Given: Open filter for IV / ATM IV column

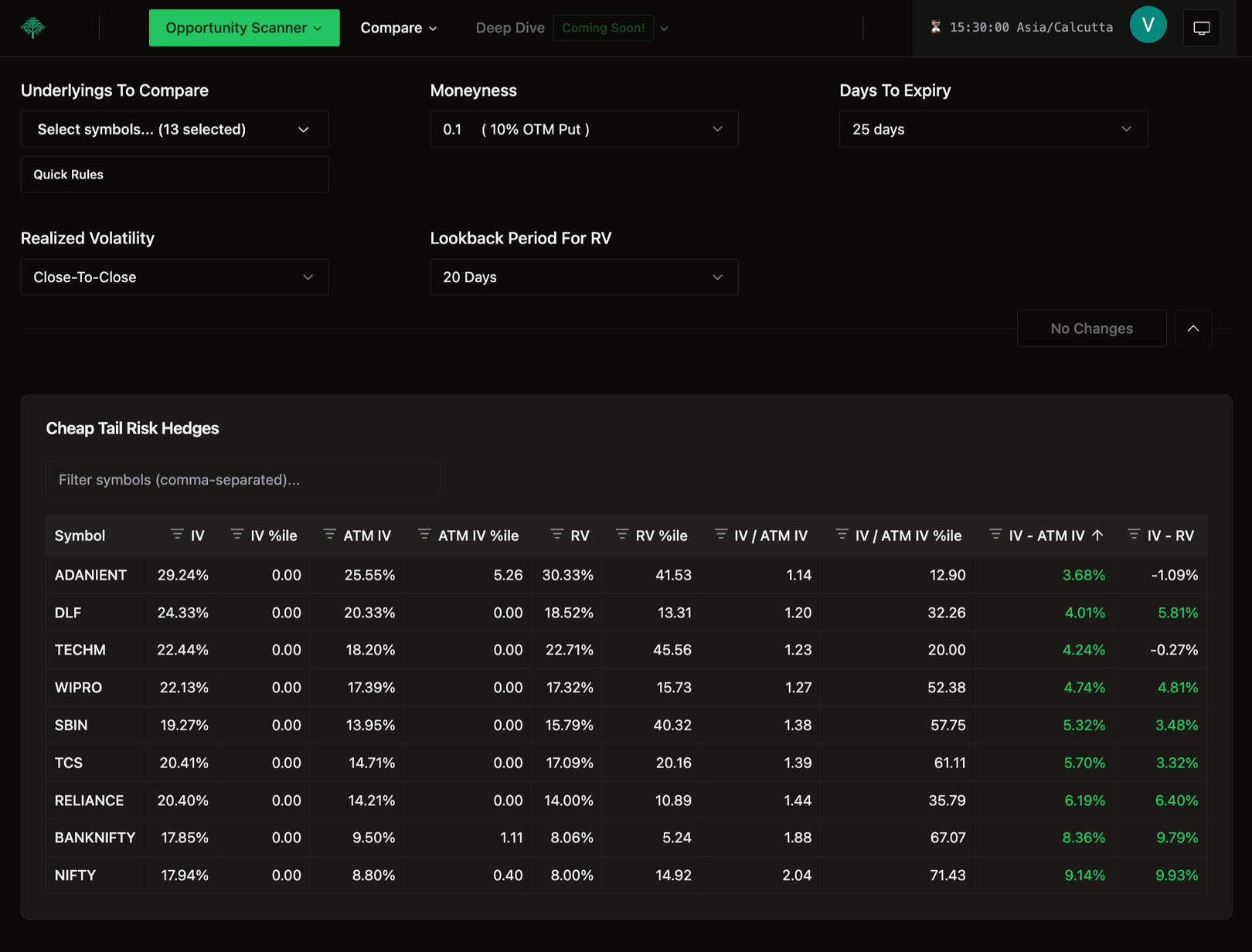Looking at the screenshot, I should (x=720, y=535).
